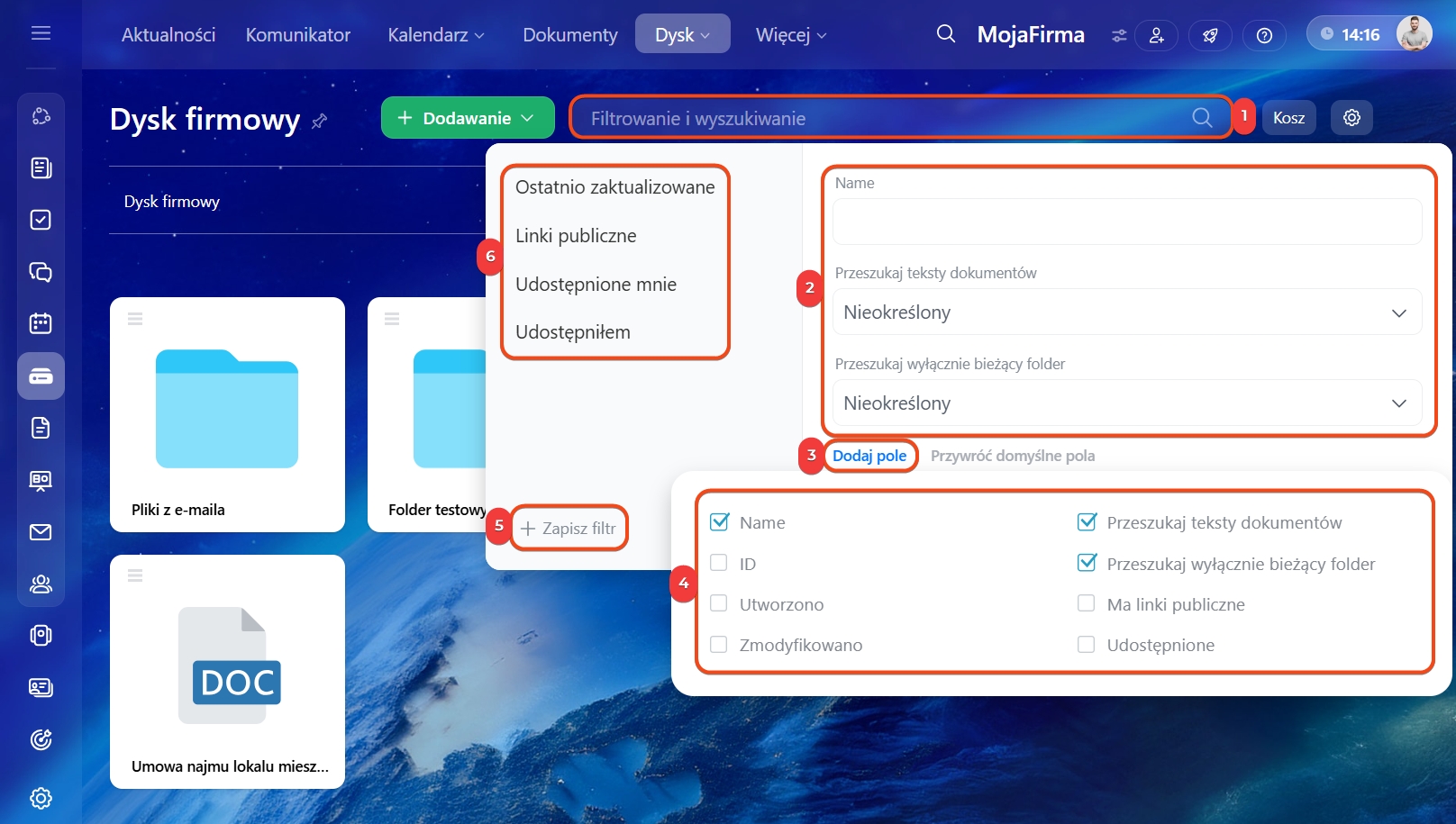Image resolution: width=1456 pixels, height=824 pixels.
Task: Click the magnifier inside the filter field
Action: coord(1202,117)
